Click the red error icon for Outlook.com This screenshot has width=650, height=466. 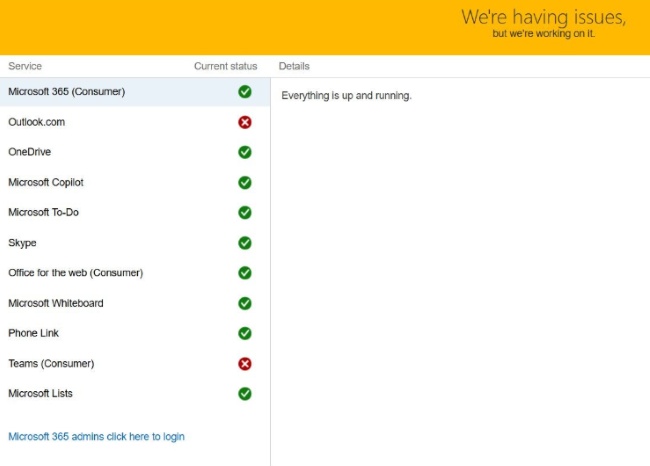[x=245, y=122]
